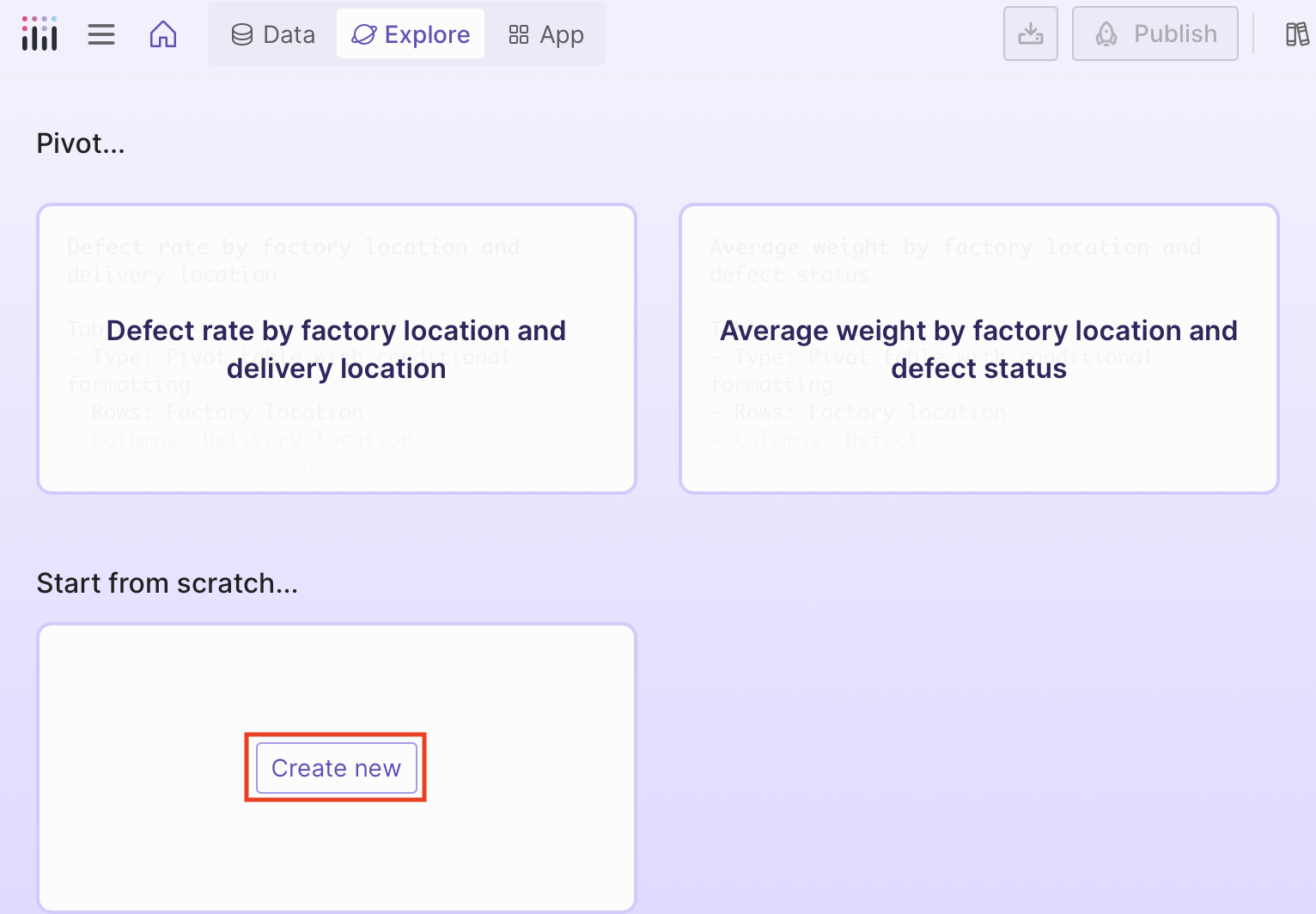Viewport: 1316px width, 914px height.
Task: Go to the home page icon
Action: pos(163,34)
